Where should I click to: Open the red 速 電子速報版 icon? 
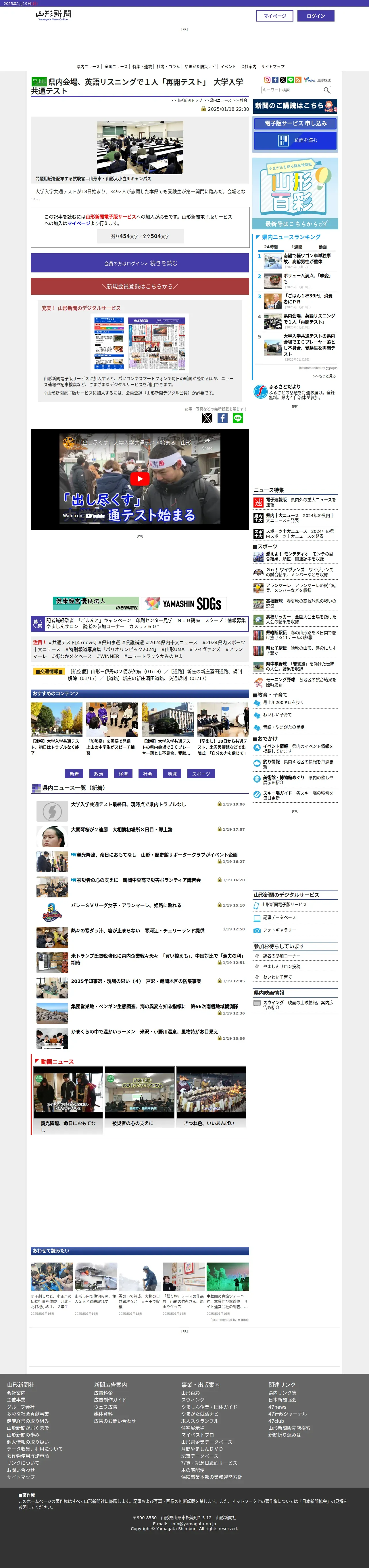pos(258,502)
